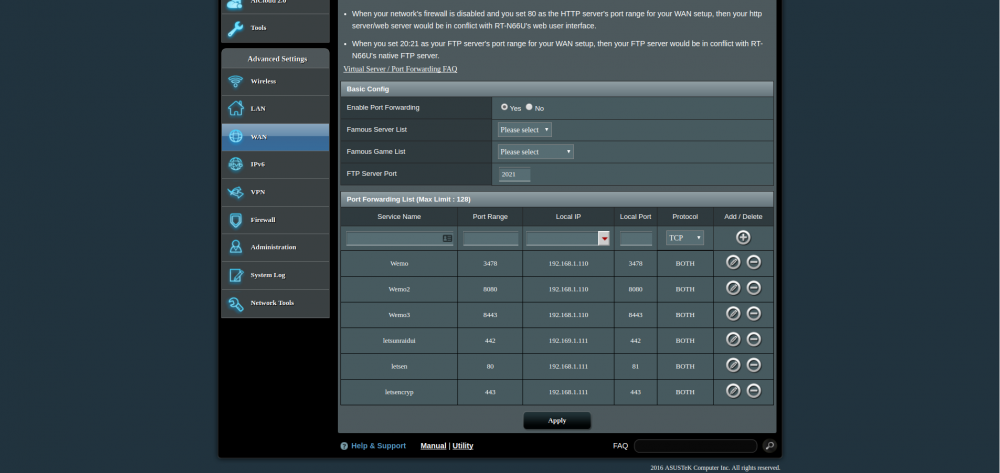Delete the letsencryp forwarding rule
Screen dimensions: 1000x473
pyautogui.click(x=754, y=391)
